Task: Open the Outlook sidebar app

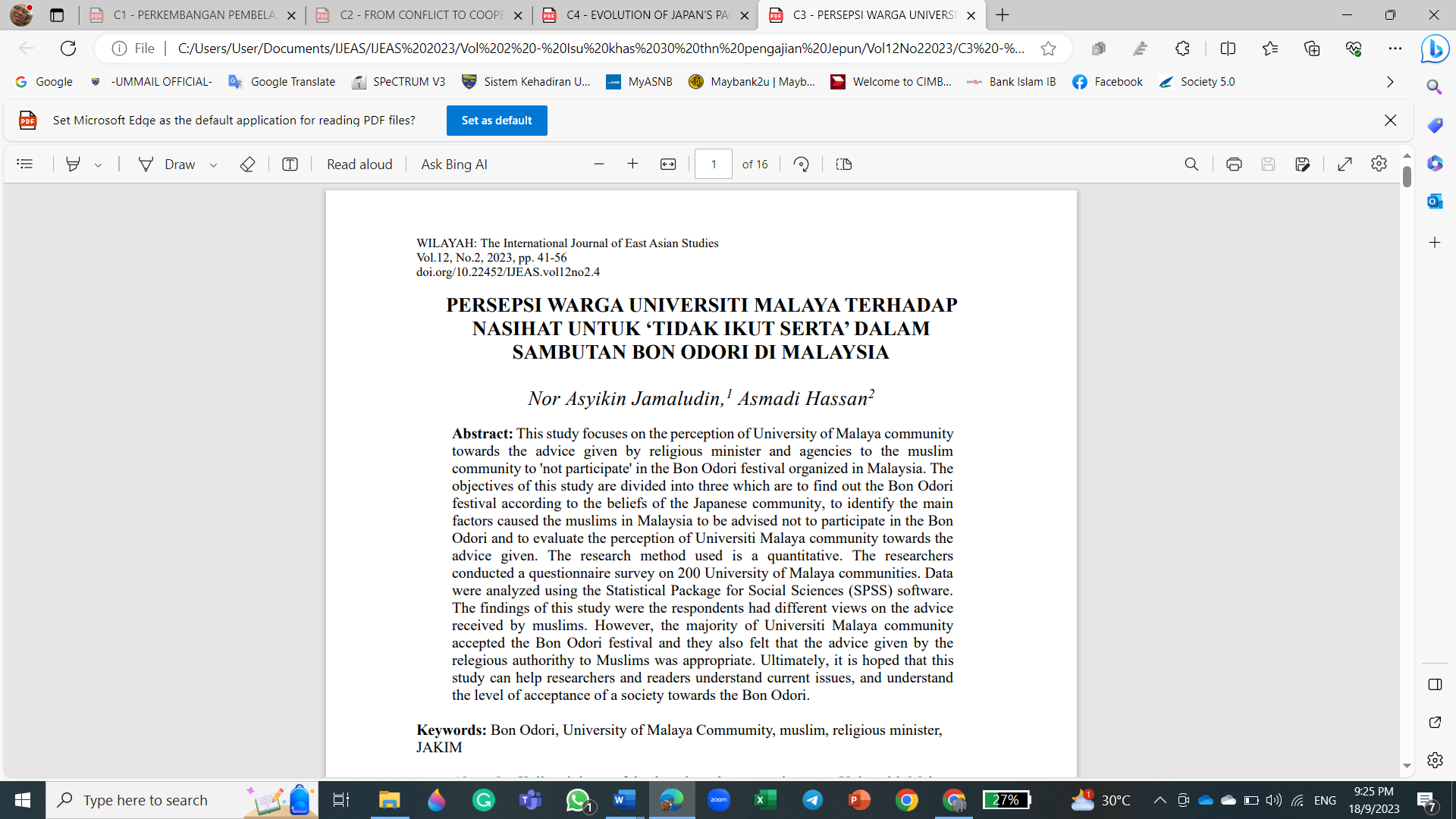Action: pyautogui.click(x=1434, y=201)
